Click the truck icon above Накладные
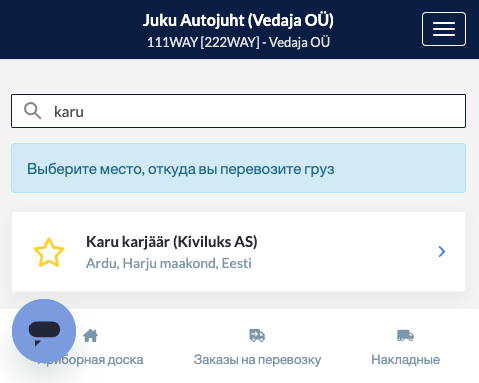 pyautogui.click(x=405, y=335)
